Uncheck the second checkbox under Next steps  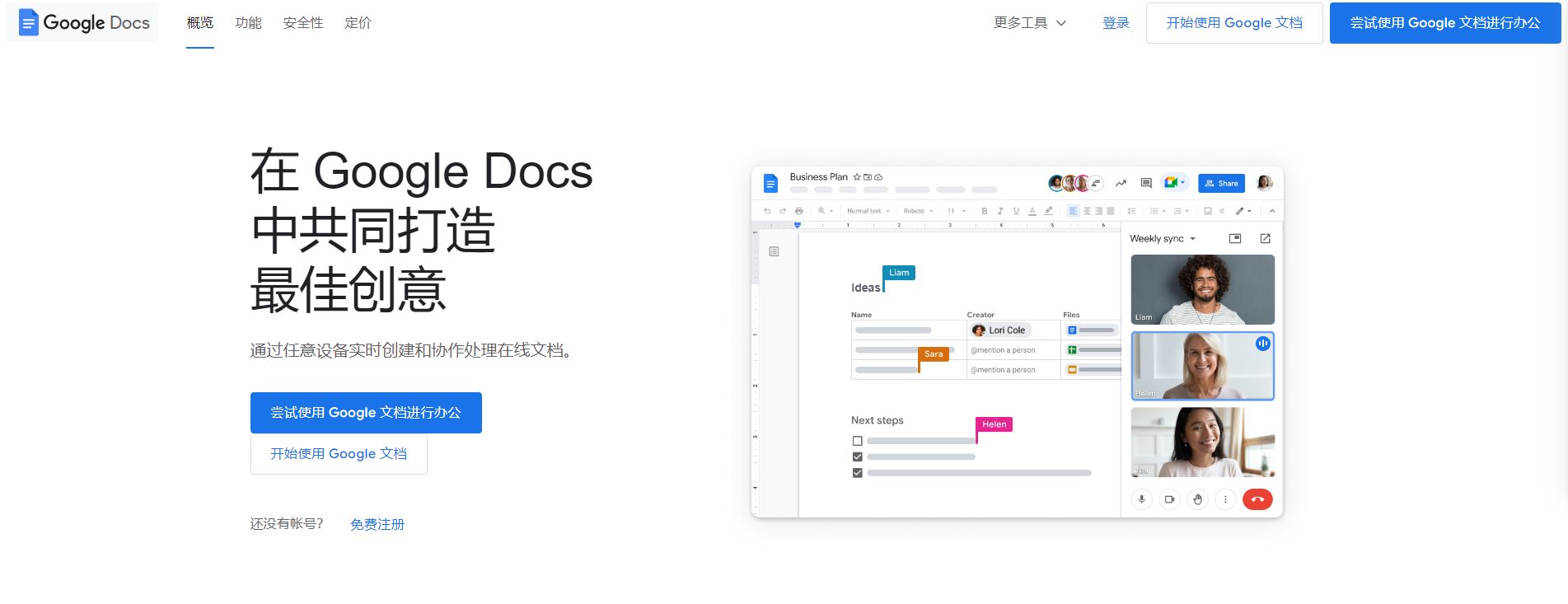(x=858, y=457)
